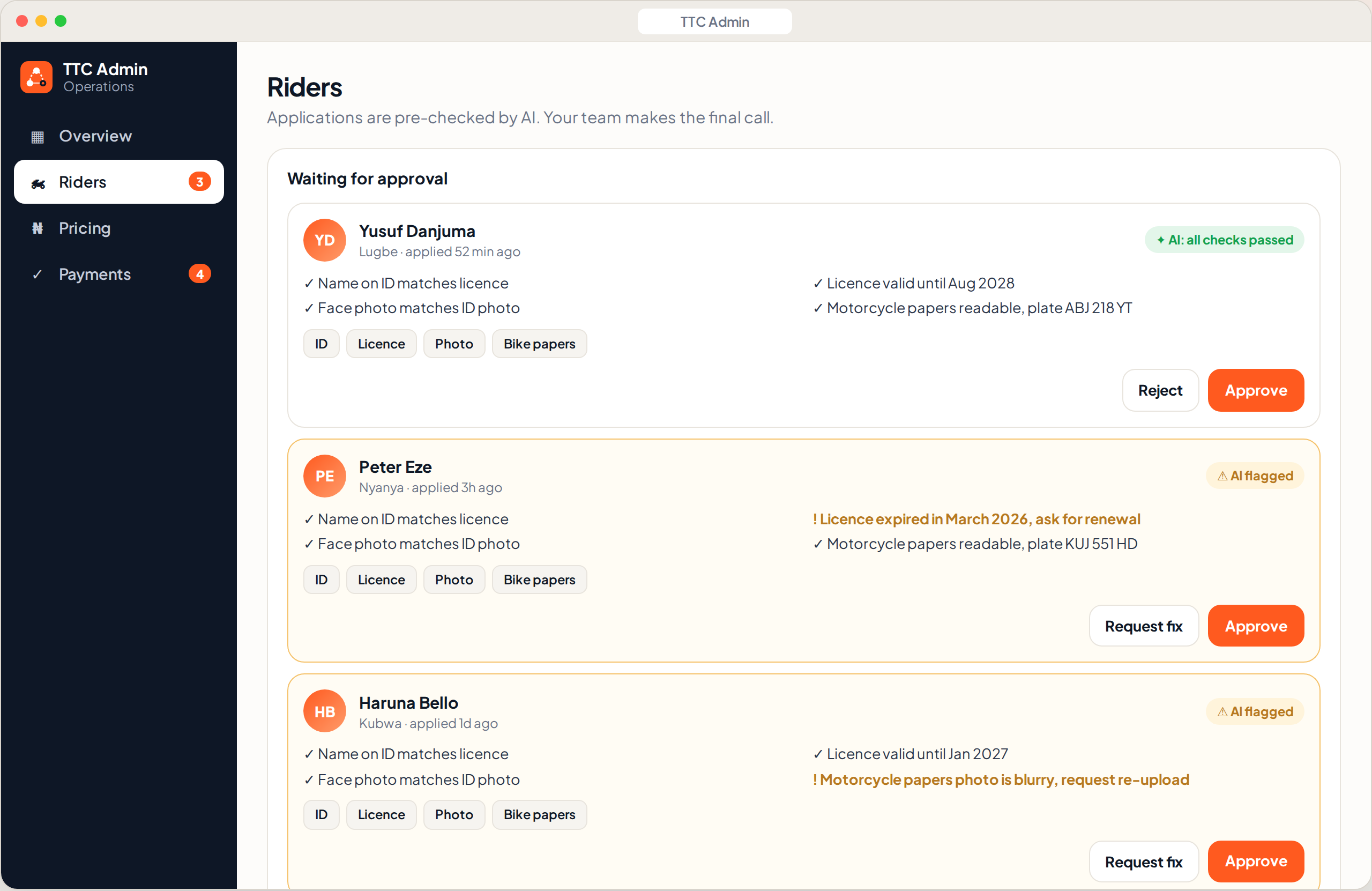Approve Peter Eze's application
1372x891 pixels.
coord(1256,626)
